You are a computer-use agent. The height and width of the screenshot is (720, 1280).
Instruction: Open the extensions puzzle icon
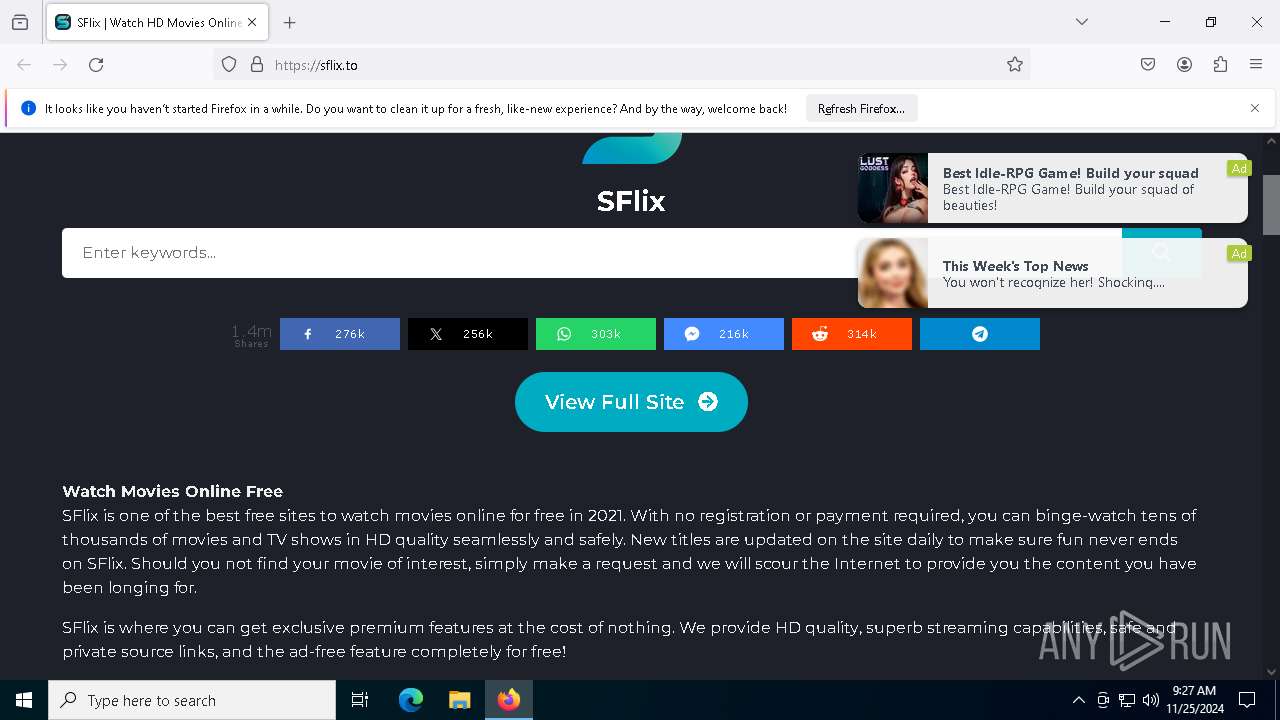tap(1220, 64)
